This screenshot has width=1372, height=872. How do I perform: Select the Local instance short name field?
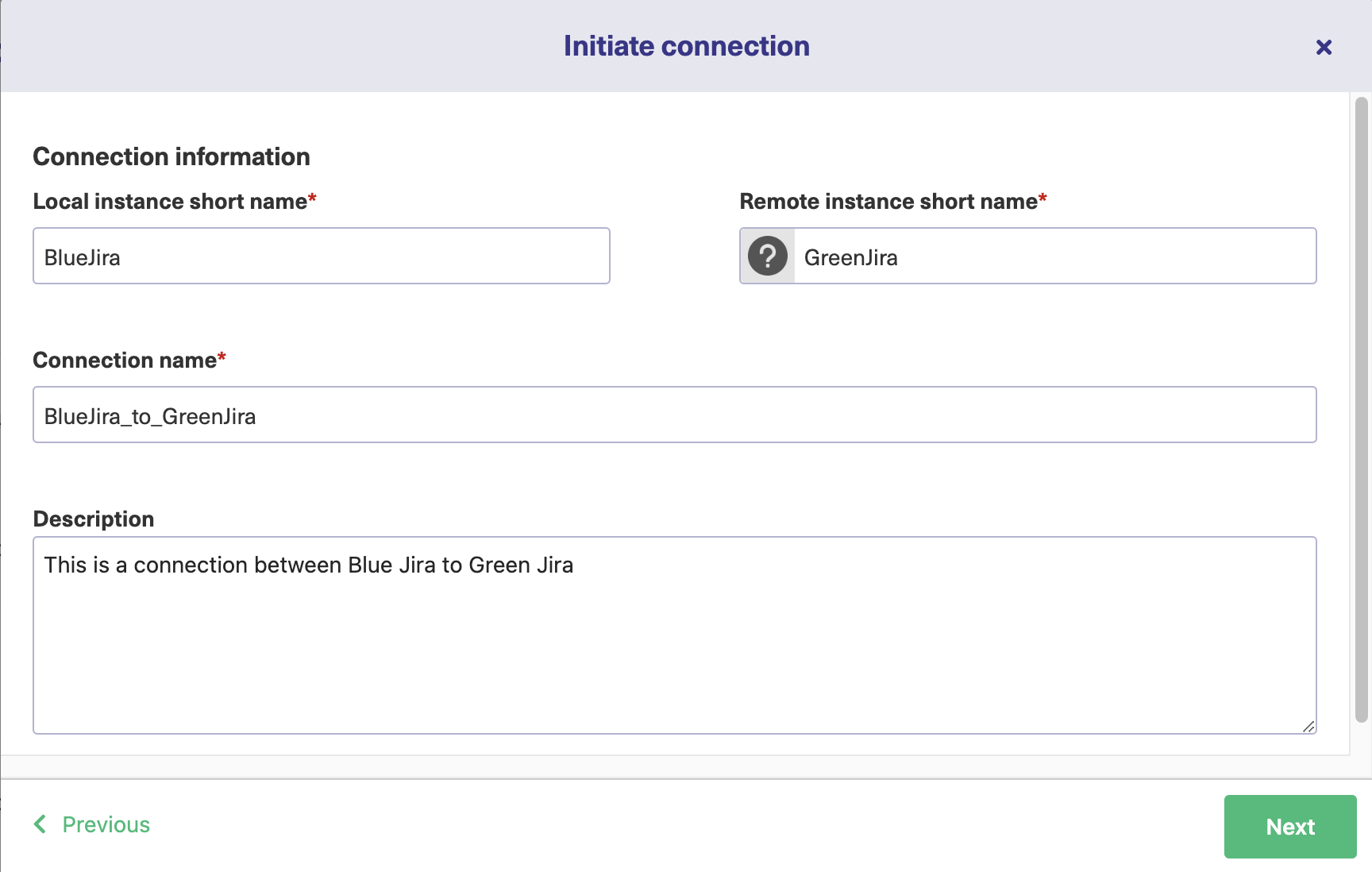tap(321, 256)
